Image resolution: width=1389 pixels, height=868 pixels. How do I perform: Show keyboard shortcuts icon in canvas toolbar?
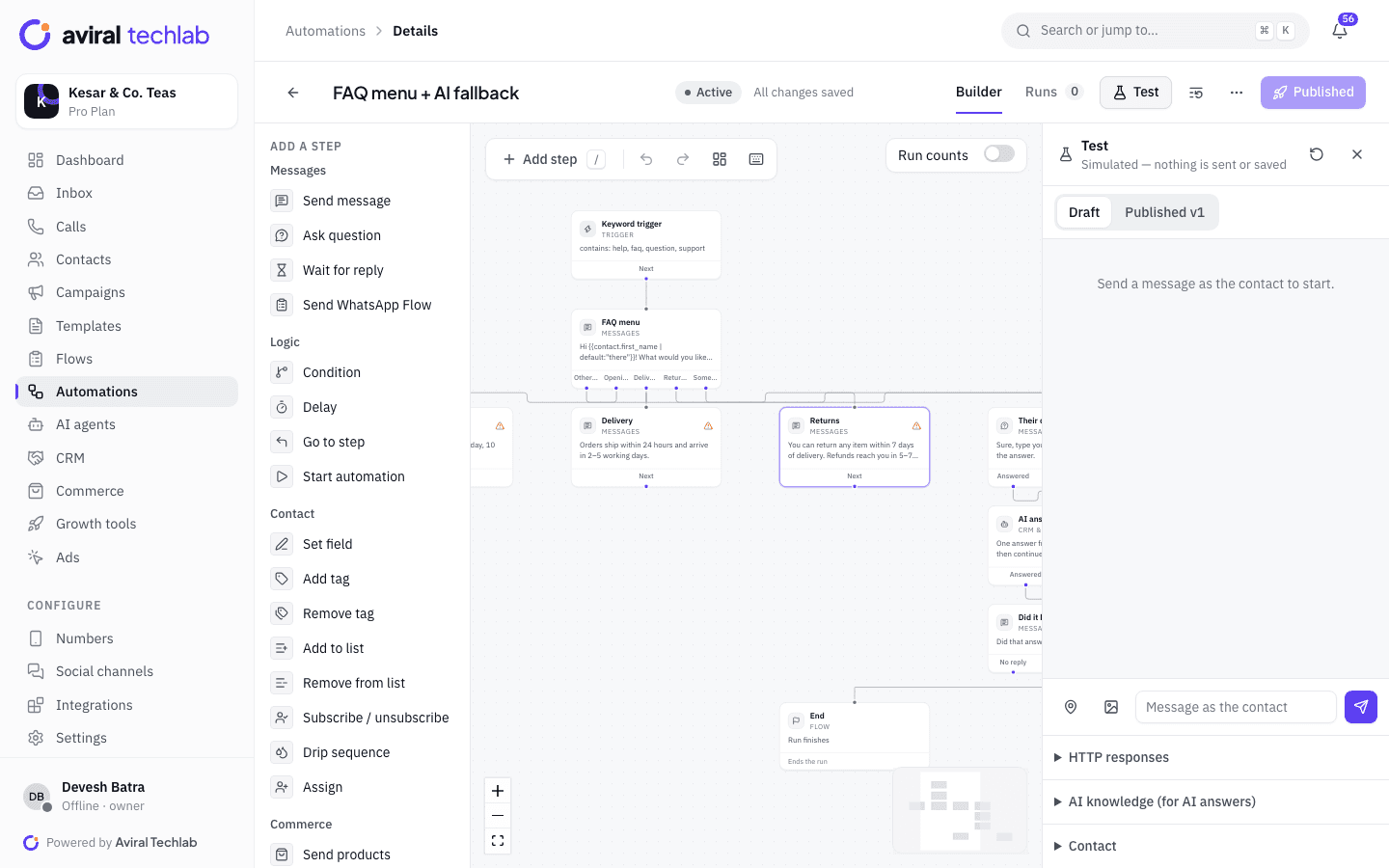click(x=756, y=159)
